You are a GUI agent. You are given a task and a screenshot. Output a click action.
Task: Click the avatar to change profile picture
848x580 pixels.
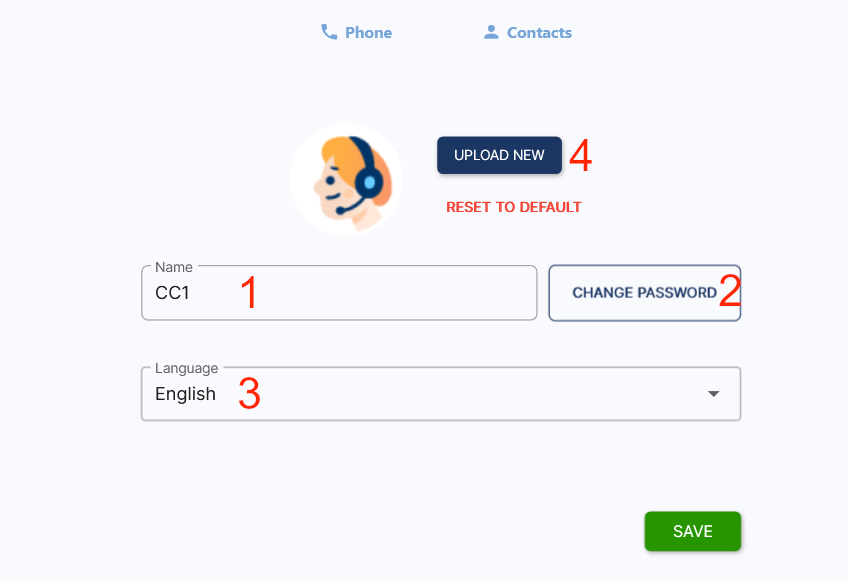click(x=346, y=179)
